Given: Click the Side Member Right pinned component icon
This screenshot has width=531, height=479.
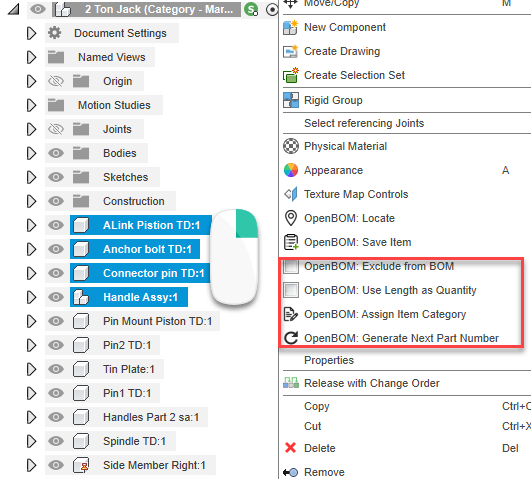Looking at the screenshot, I should pos(81,465).
